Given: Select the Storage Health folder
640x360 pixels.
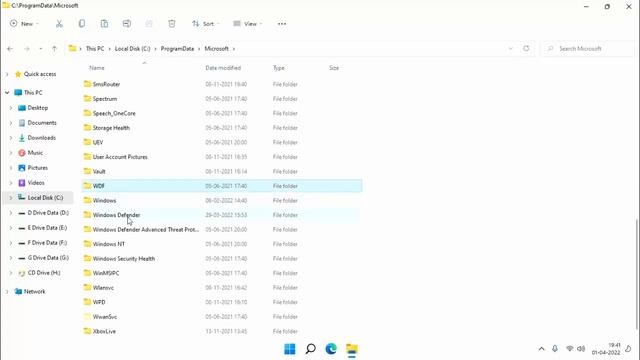Looking at the screenshot, I should pyautogui.click(x=111, y=128).
